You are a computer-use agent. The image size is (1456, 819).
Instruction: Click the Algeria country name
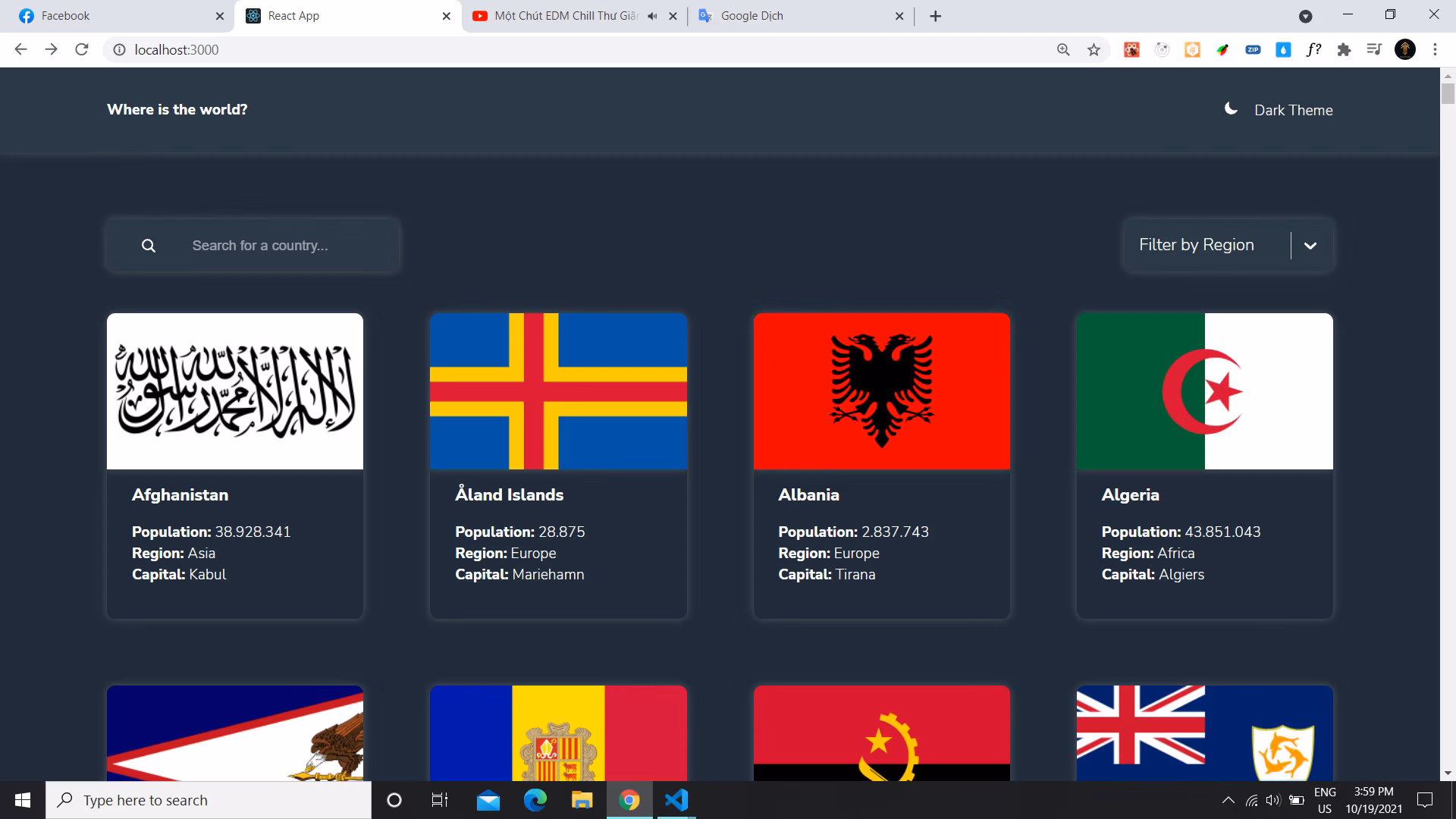[x=1130, y=495]
